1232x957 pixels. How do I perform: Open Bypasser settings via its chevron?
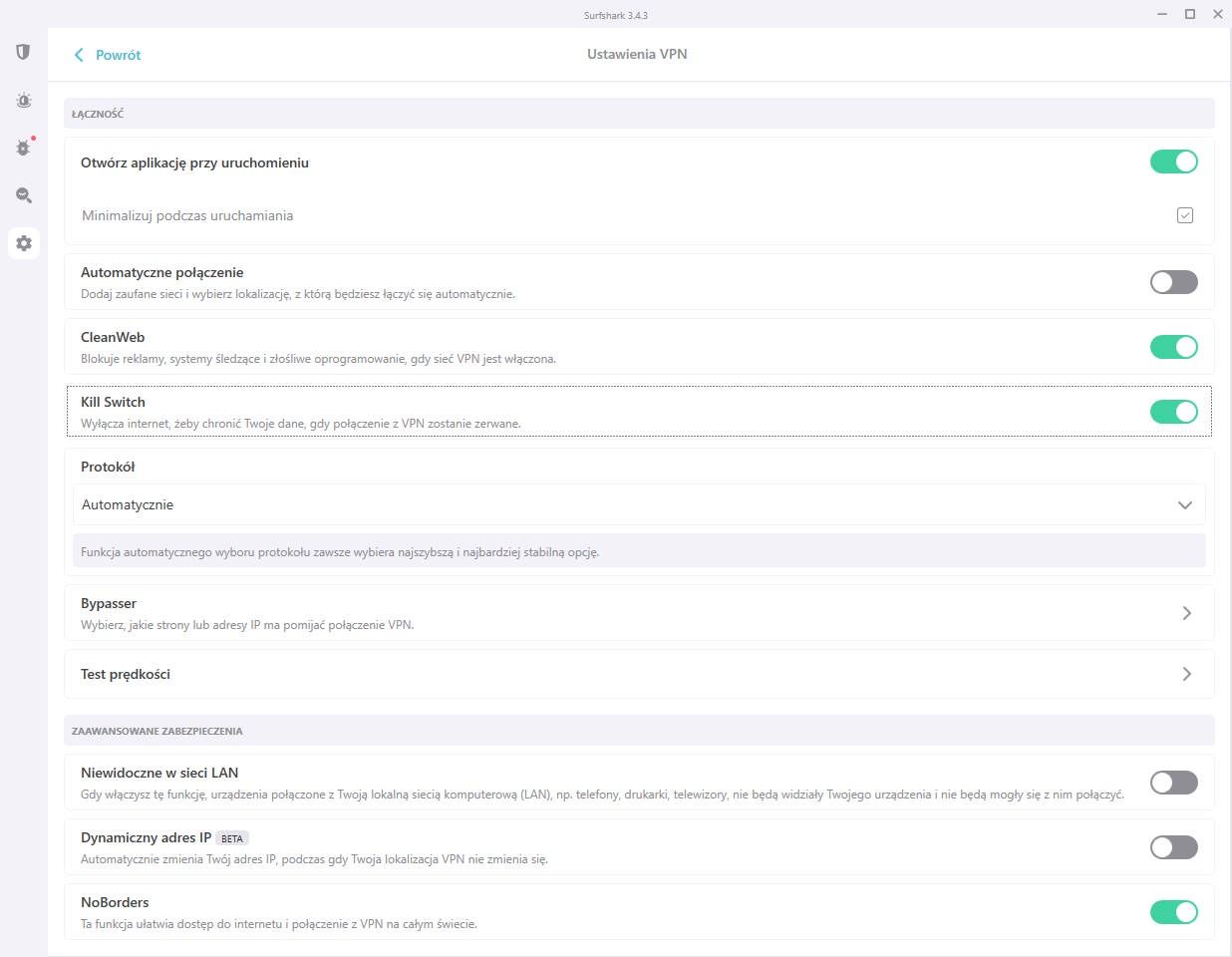click(x=1186, y=613)
